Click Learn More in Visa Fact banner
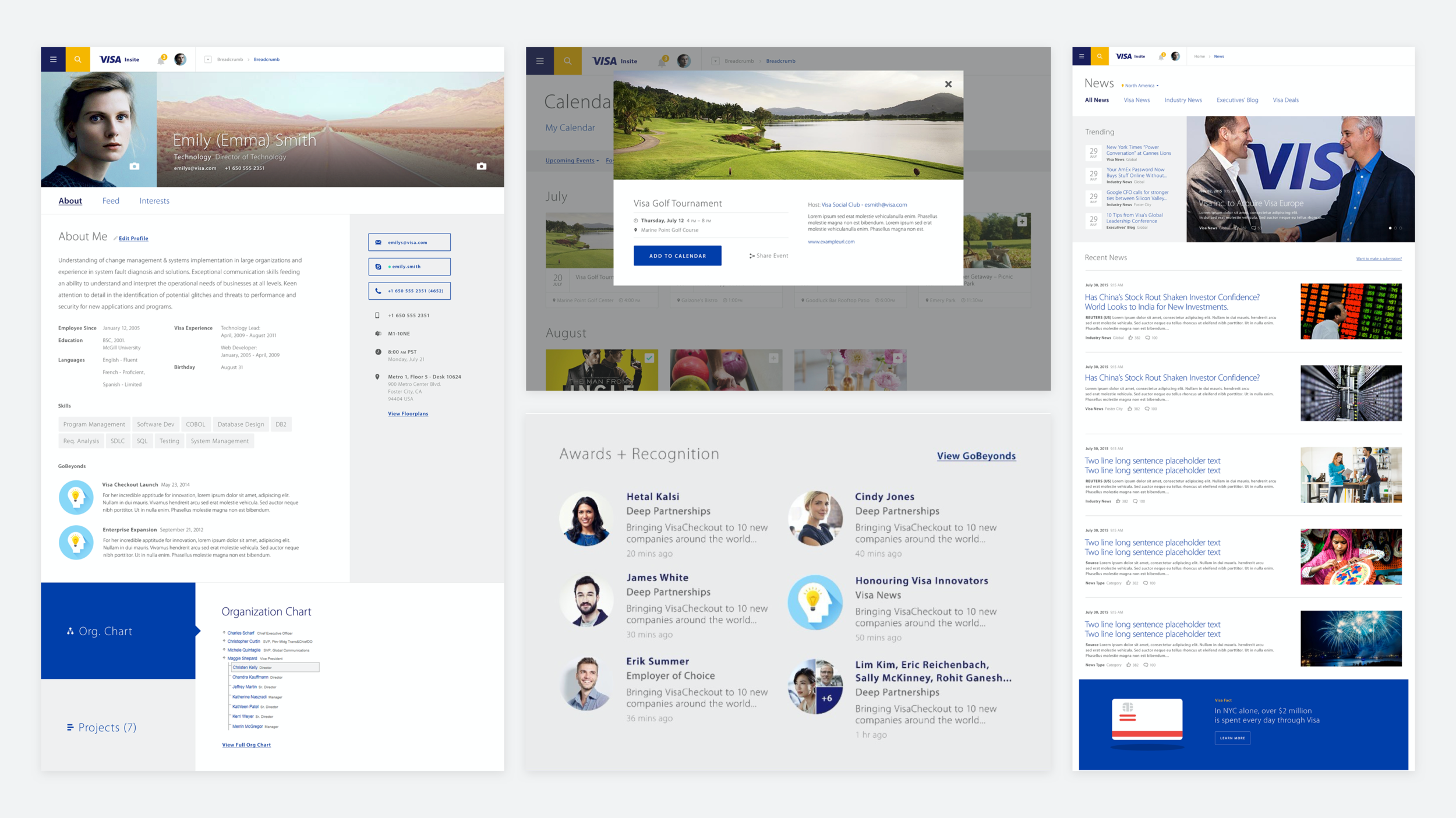 click(x=1232, y=738)
